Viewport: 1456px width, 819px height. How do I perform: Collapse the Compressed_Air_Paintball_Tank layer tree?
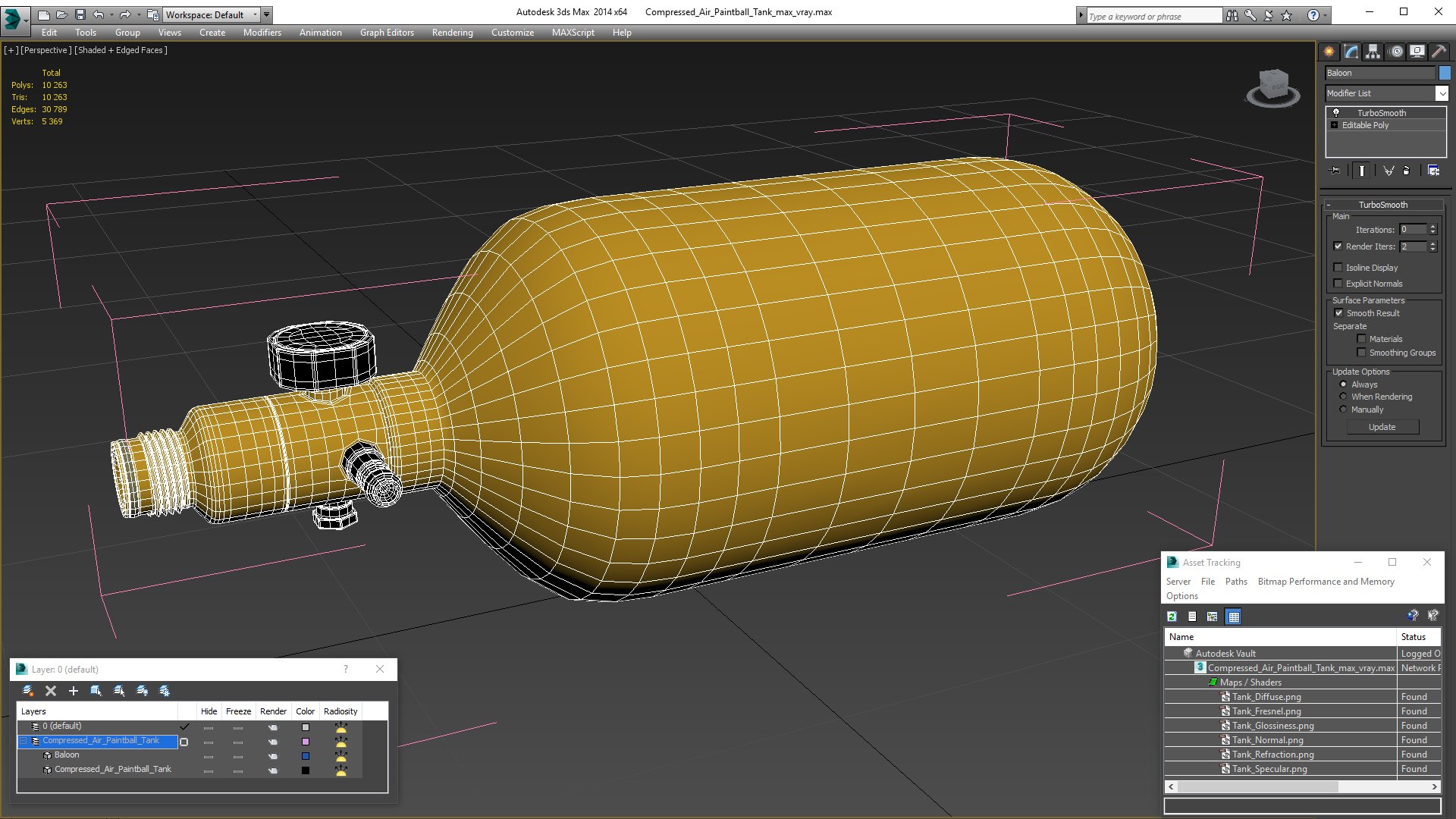coord(24,741)
